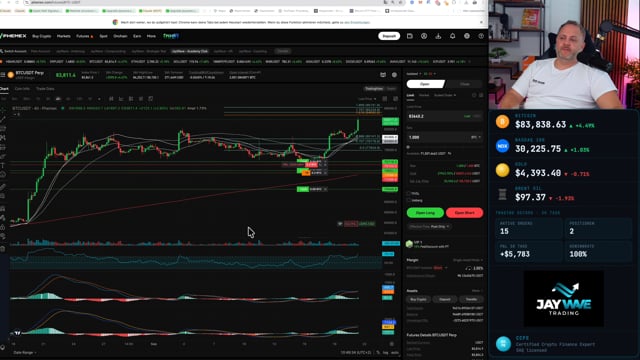Open the notifications bell icon

452,36
